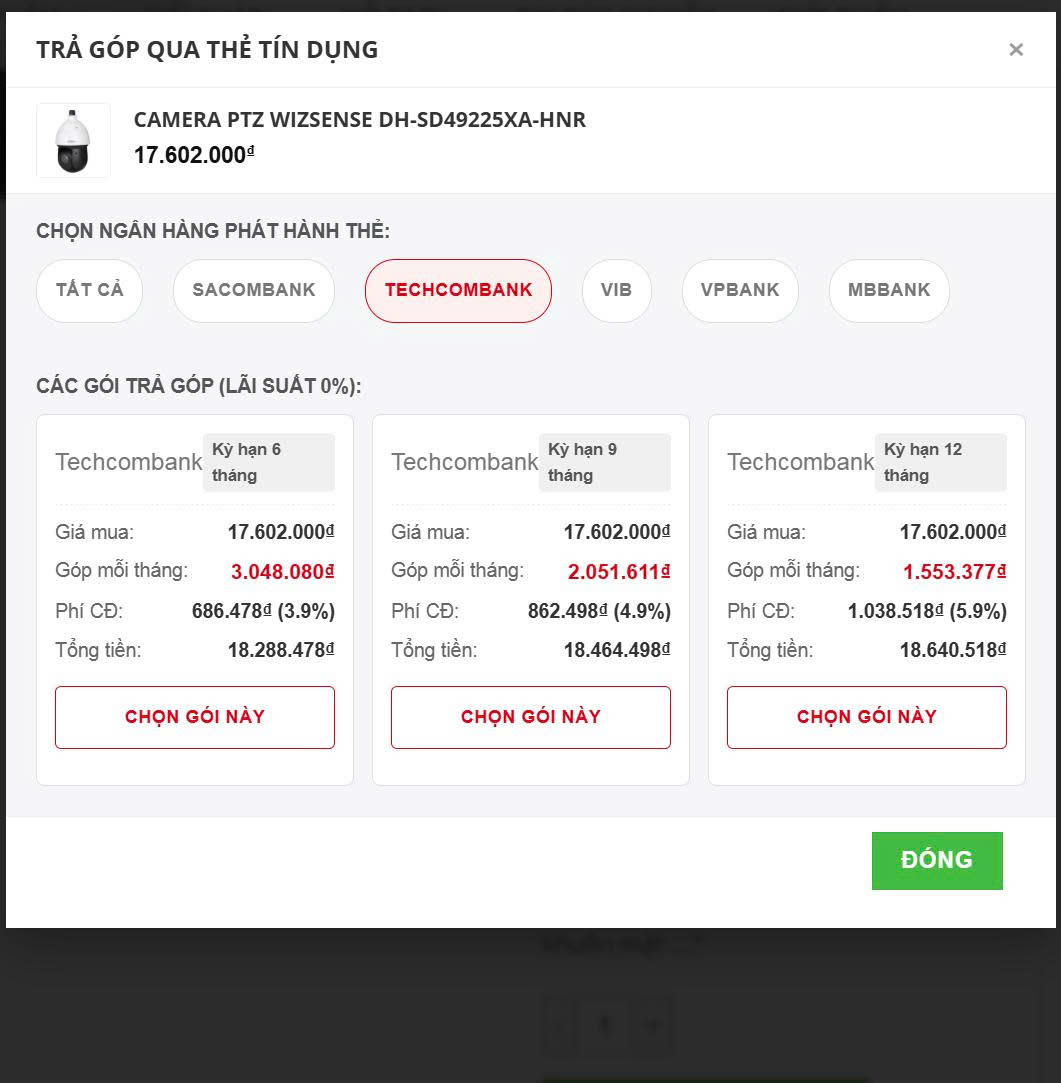Switch to the VIB bank filter

click(x=616, y=290)
